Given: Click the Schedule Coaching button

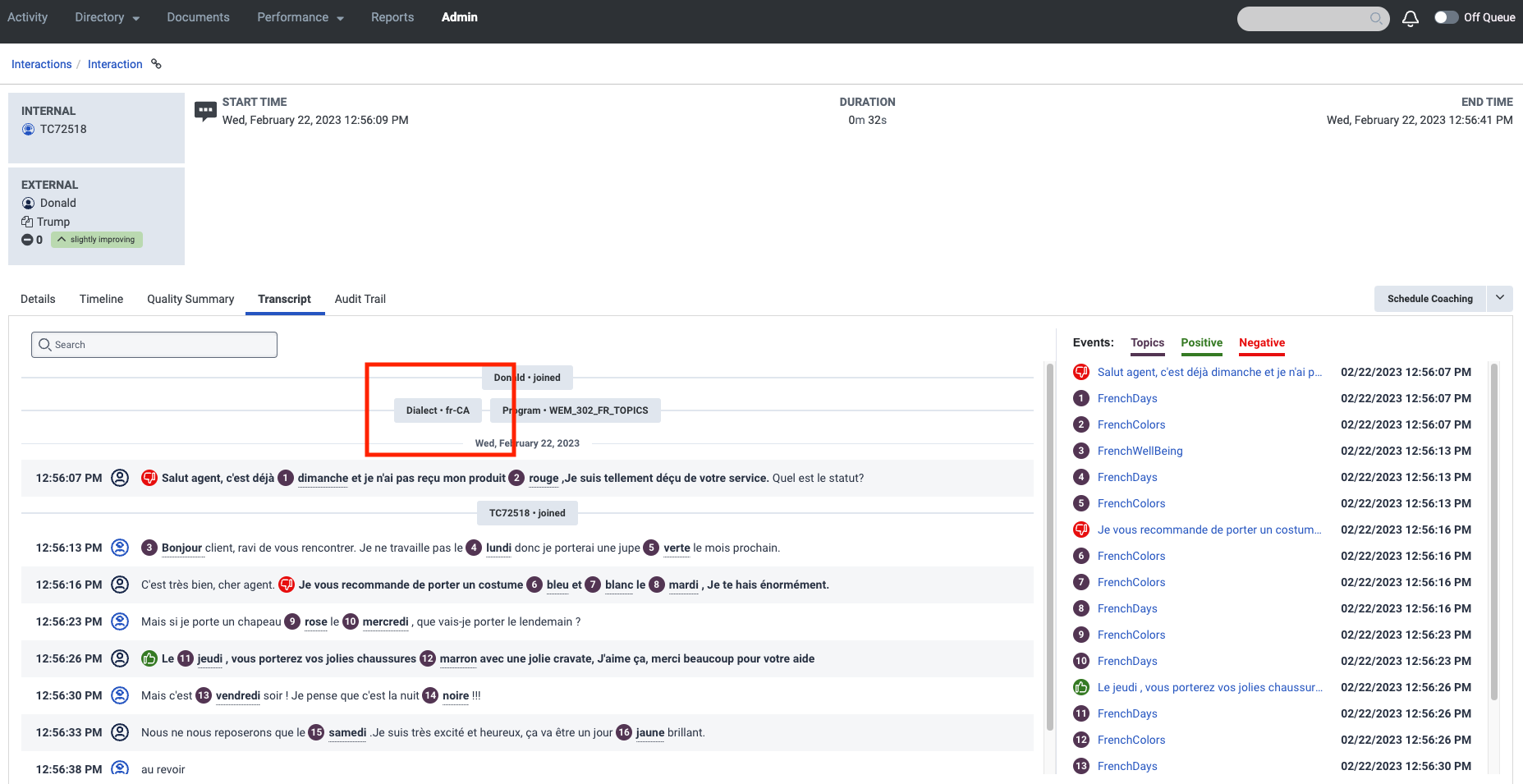Looking at the screenshot, I should tap(1429, 298).
